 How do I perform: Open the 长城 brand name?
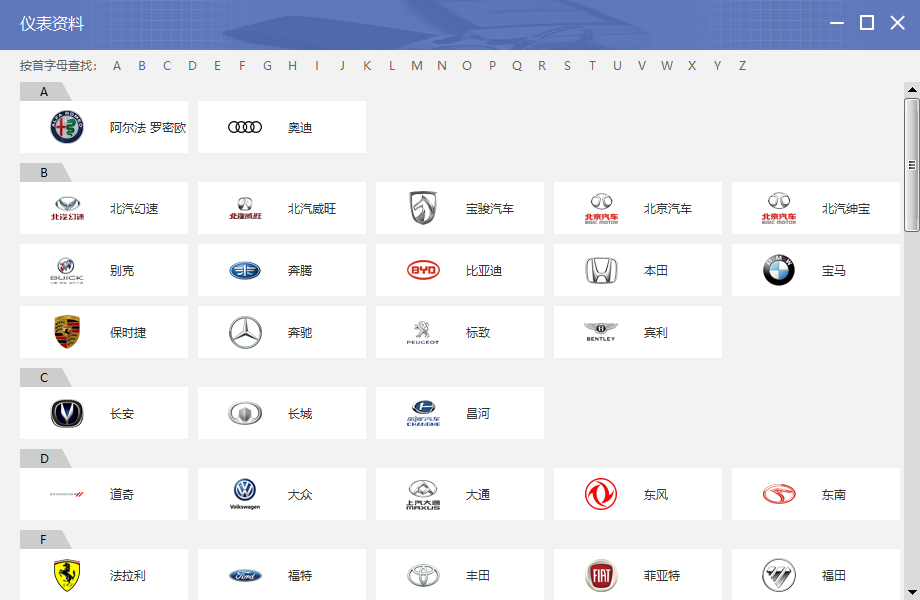click(300, 413)
